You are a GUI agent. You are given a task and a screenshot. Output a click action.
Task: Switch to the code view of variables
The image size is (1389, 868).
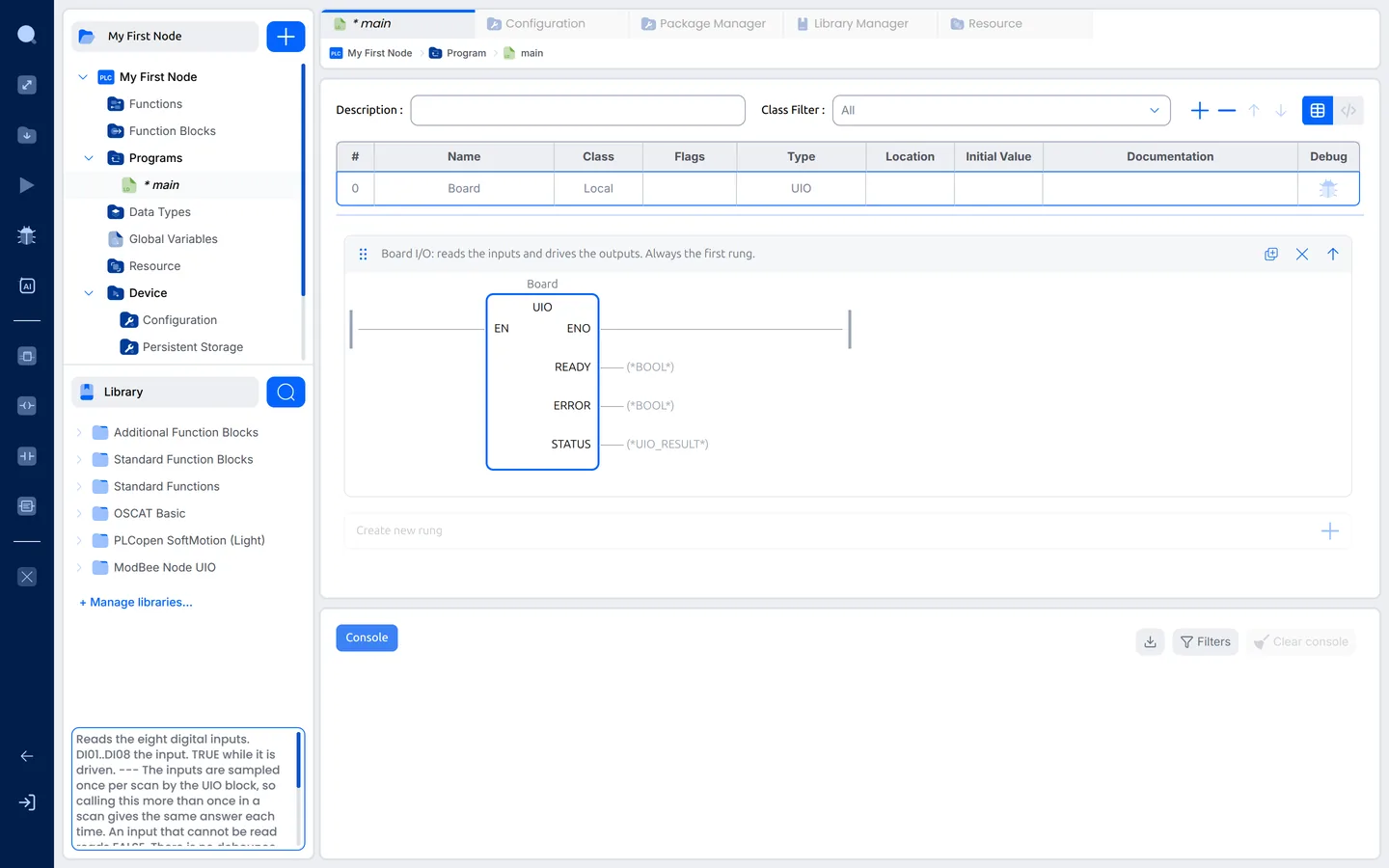click(1348, 110)
